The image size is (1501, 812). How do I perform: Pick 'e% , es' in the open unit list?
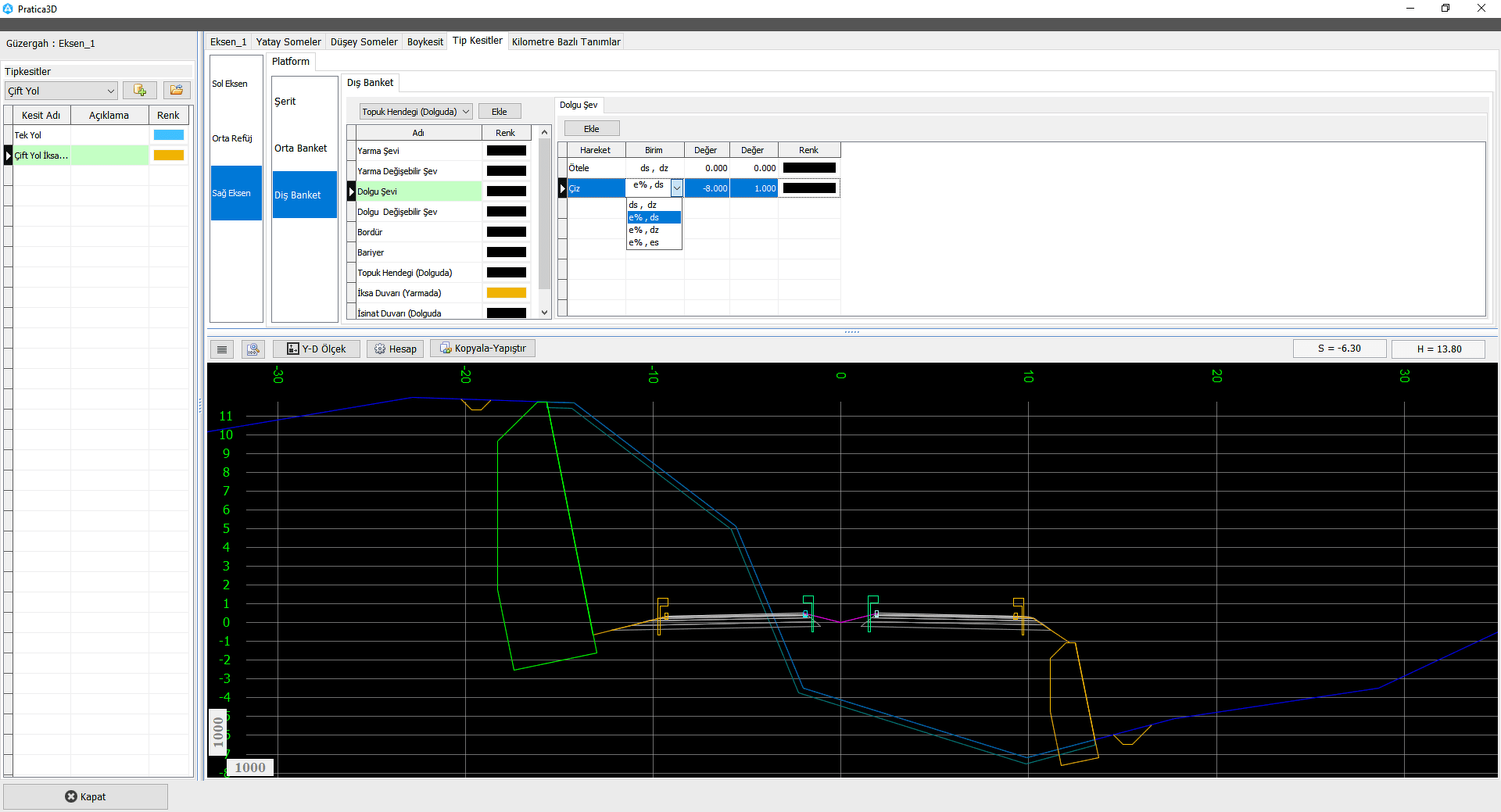point(644,243)
